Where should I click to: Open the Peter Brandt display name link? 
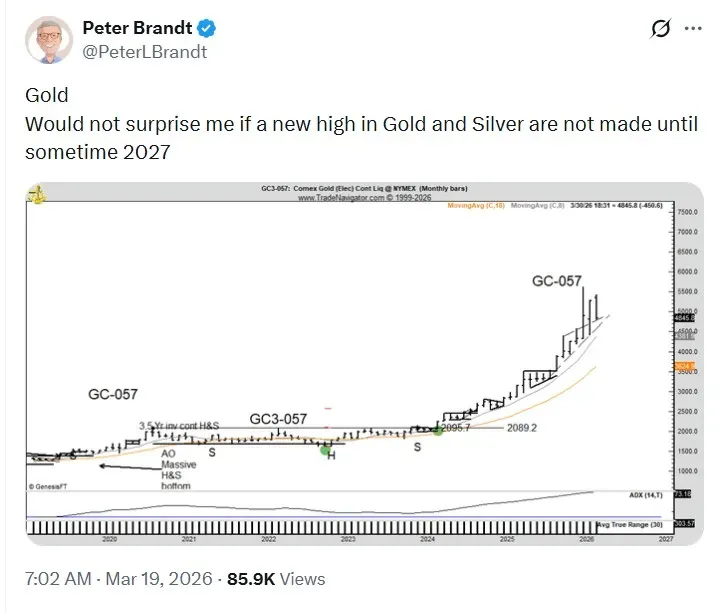[x=146, y=28]
